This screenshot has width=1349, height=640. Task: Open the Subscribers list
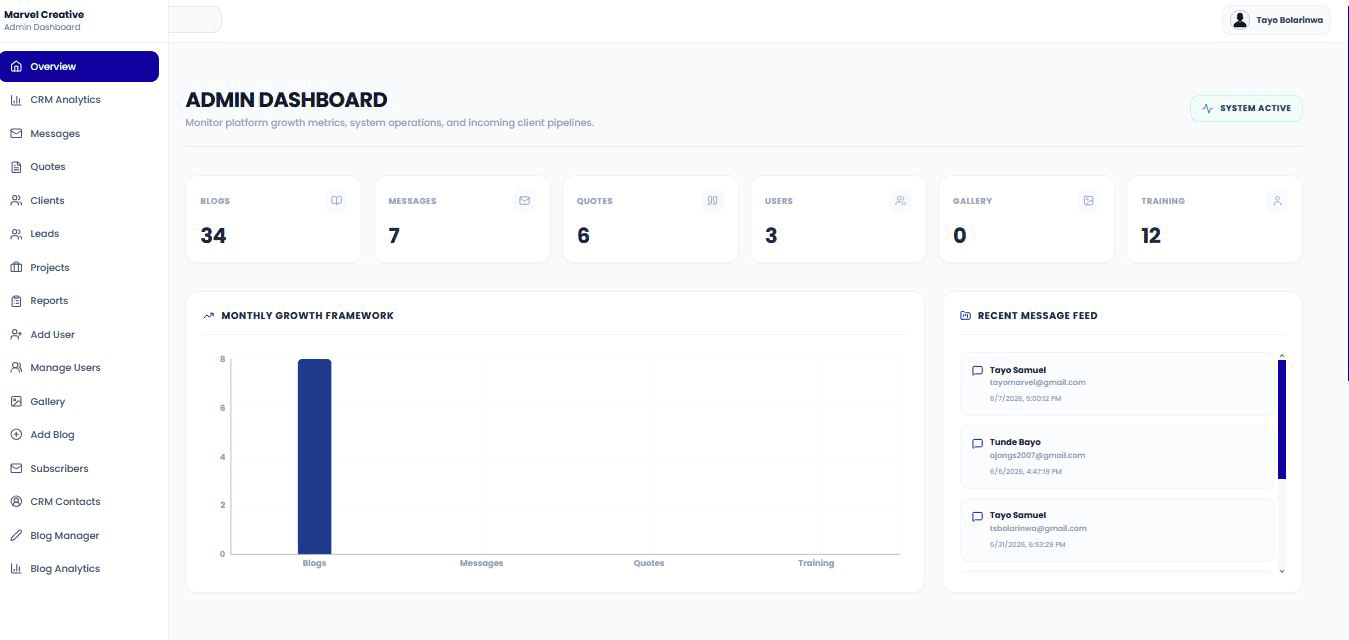coord(79,469)
